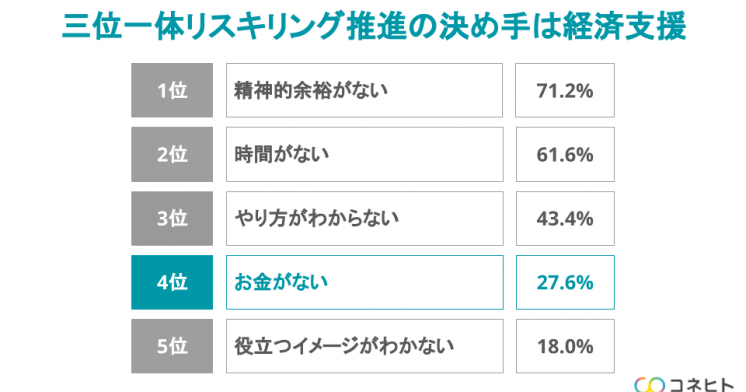746x392 pixels.
Task: Click the title 三位一体リスキリング推進の決め手は経済支援
Action: 374,26
